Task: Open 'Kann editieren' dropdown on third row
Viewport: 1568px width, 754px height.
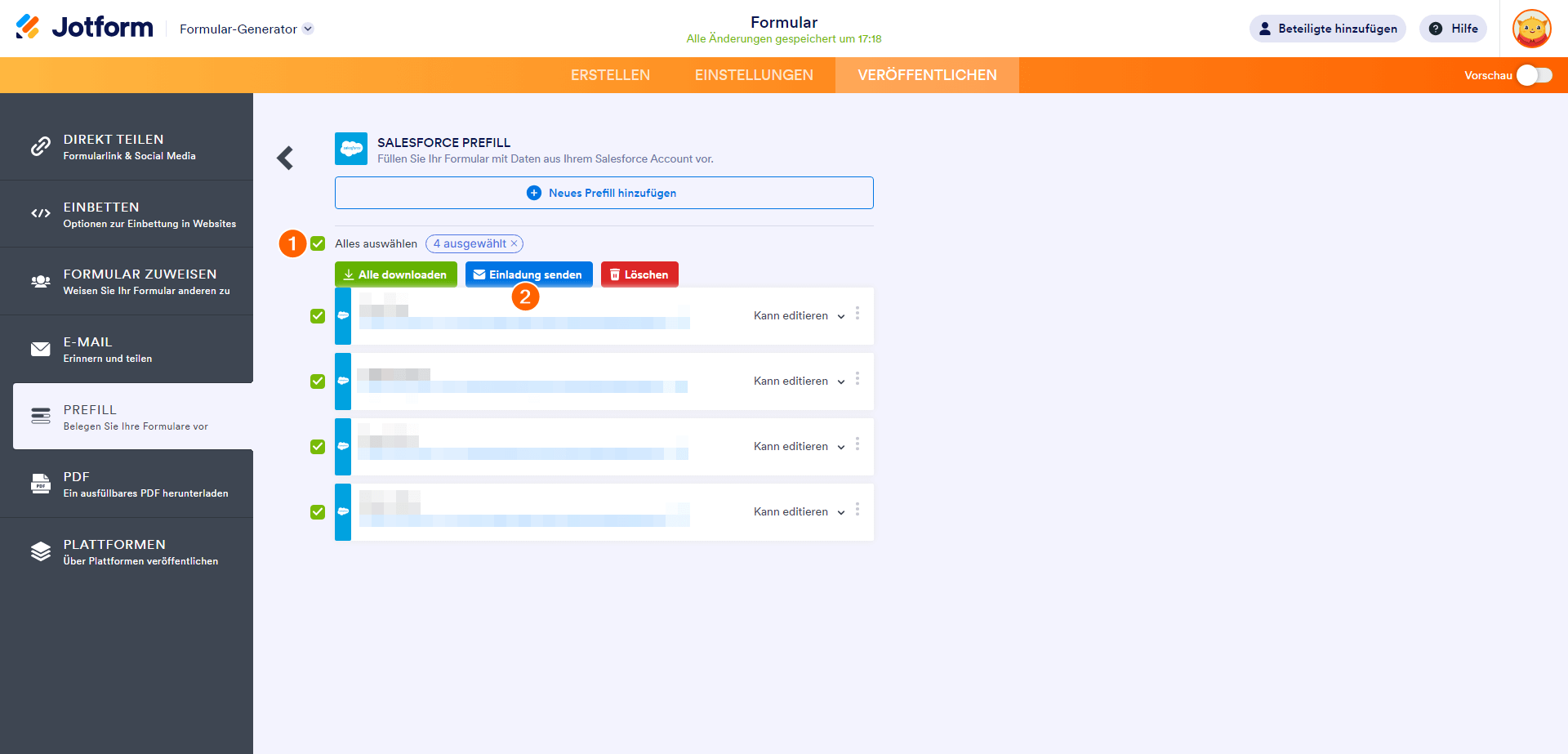Action: 799,447
